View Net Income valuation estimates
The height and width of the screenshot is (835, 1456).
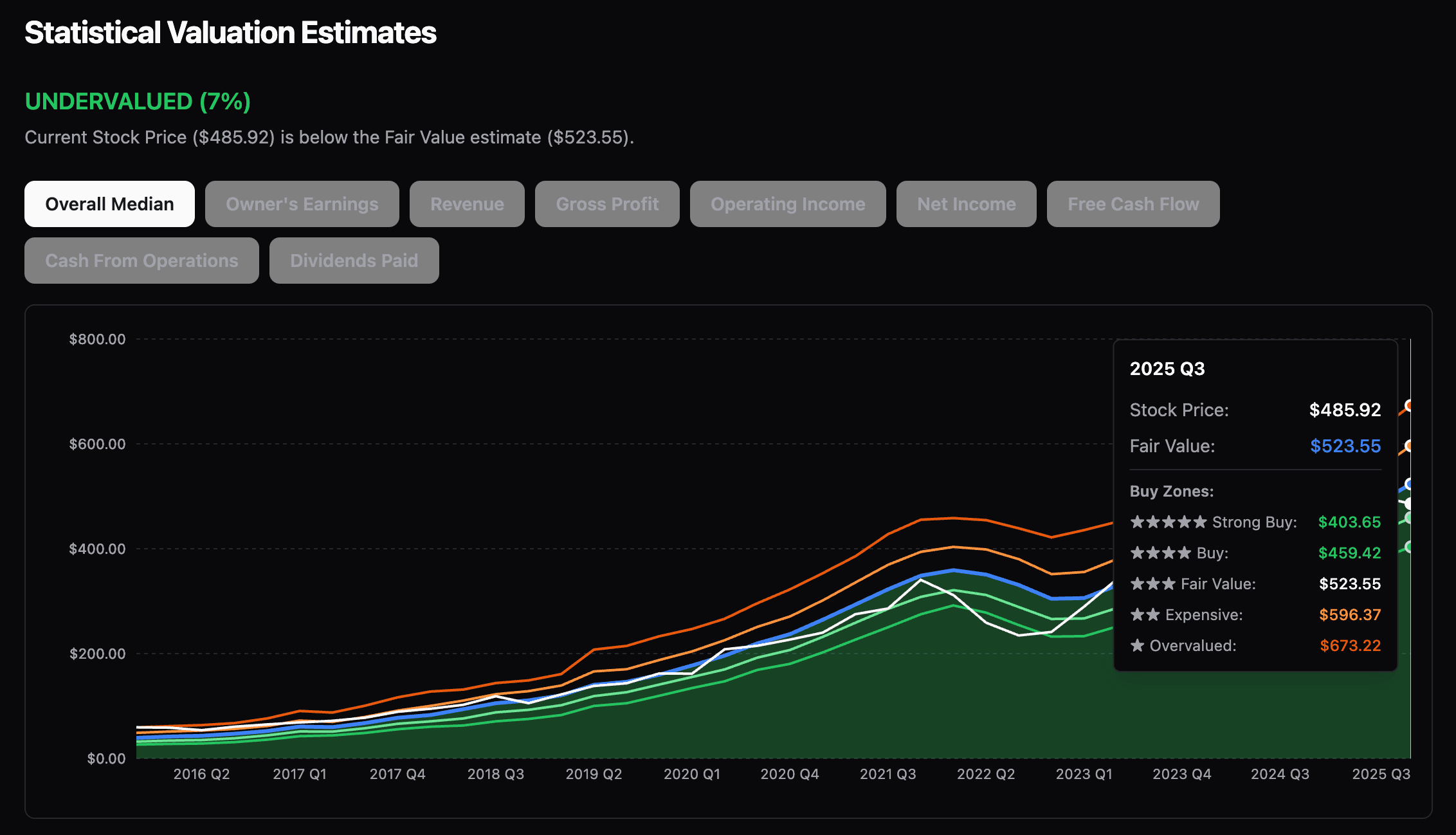tap(966, 204)
